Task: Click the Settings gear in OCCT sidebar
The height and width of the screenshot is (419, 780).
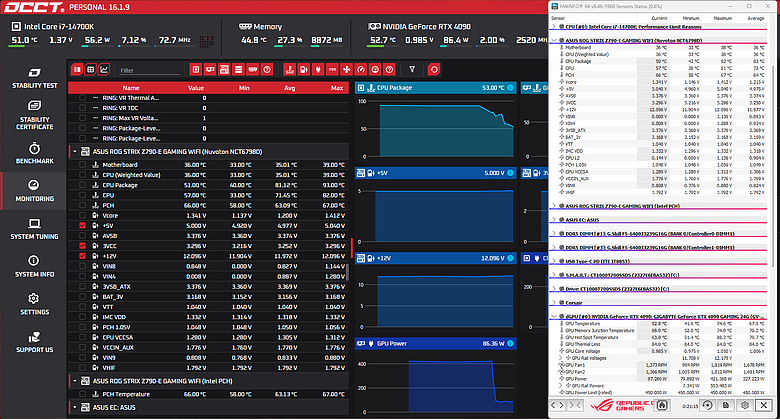Action: [x=33, y=299]
